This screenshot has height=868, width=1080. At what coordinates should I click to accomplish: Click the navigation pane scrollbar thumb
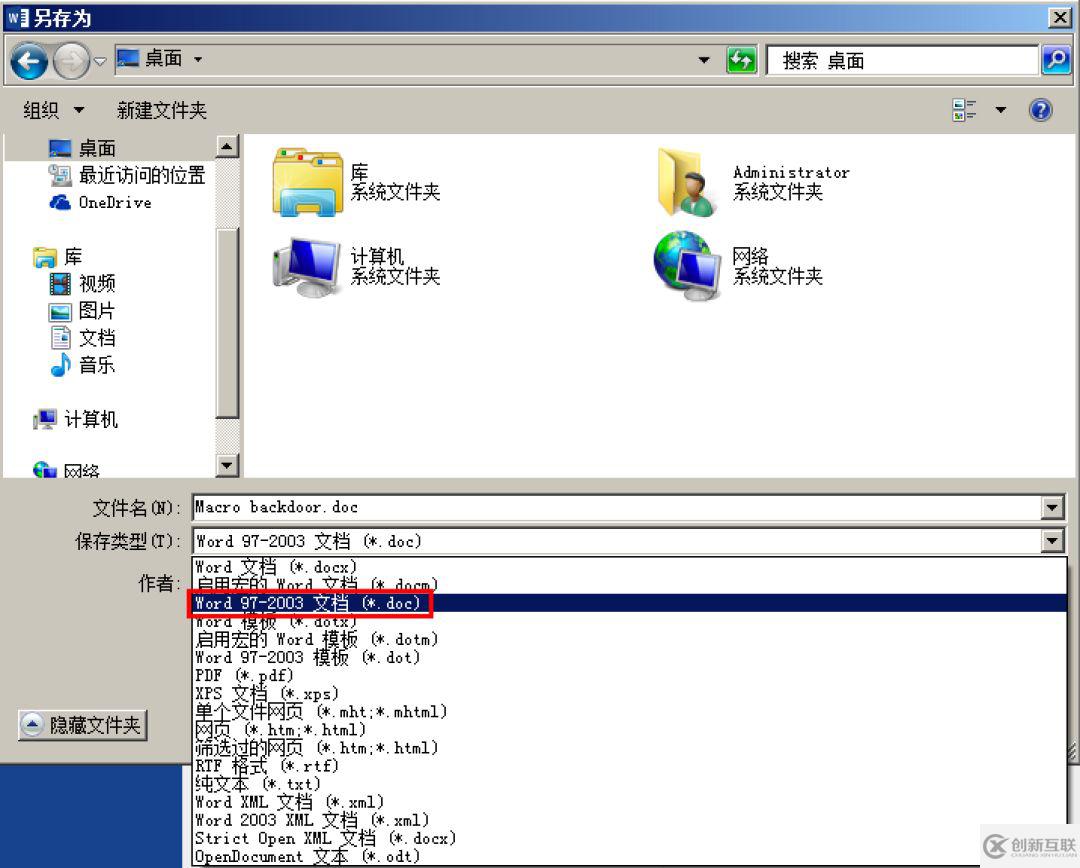pos(227,322)
